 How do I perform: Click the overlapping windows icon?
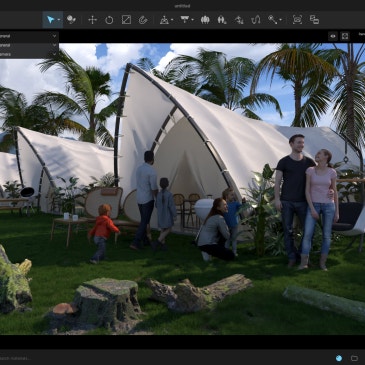click(314, 20)
